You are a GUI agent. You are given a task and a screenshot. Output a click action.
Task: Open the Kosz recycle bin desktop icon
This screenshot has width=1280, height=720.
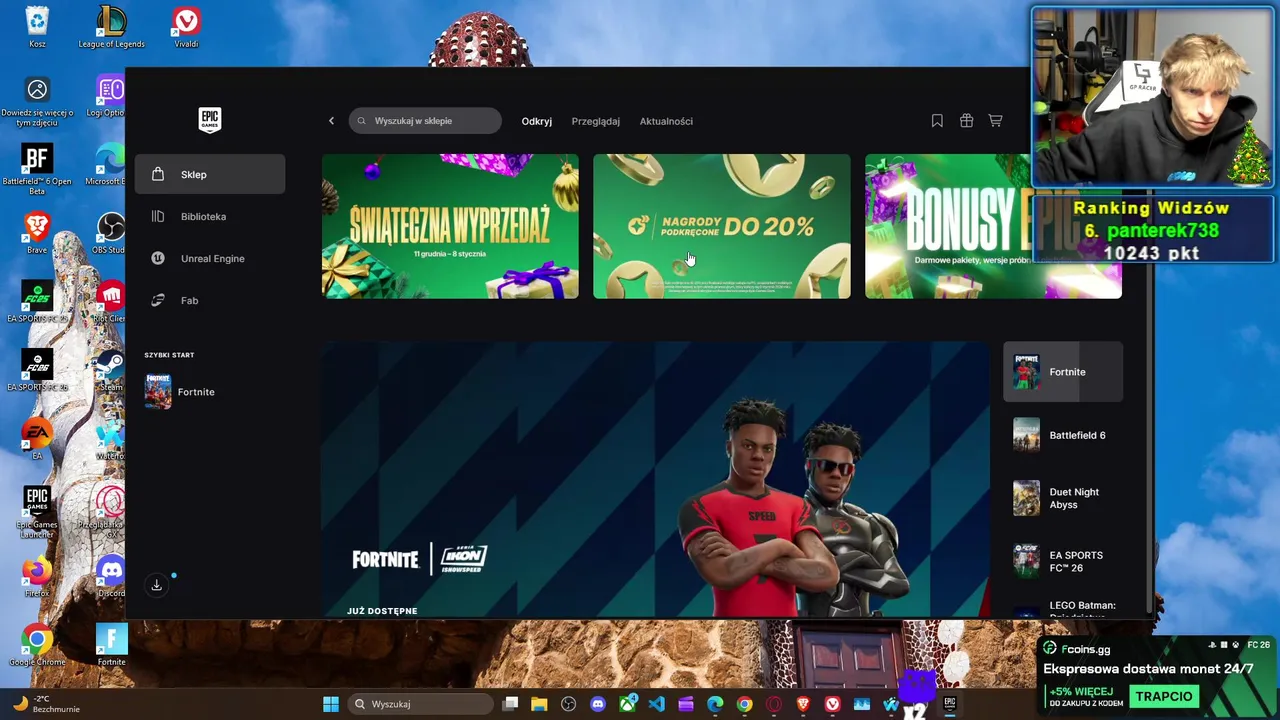pos(37,27)
